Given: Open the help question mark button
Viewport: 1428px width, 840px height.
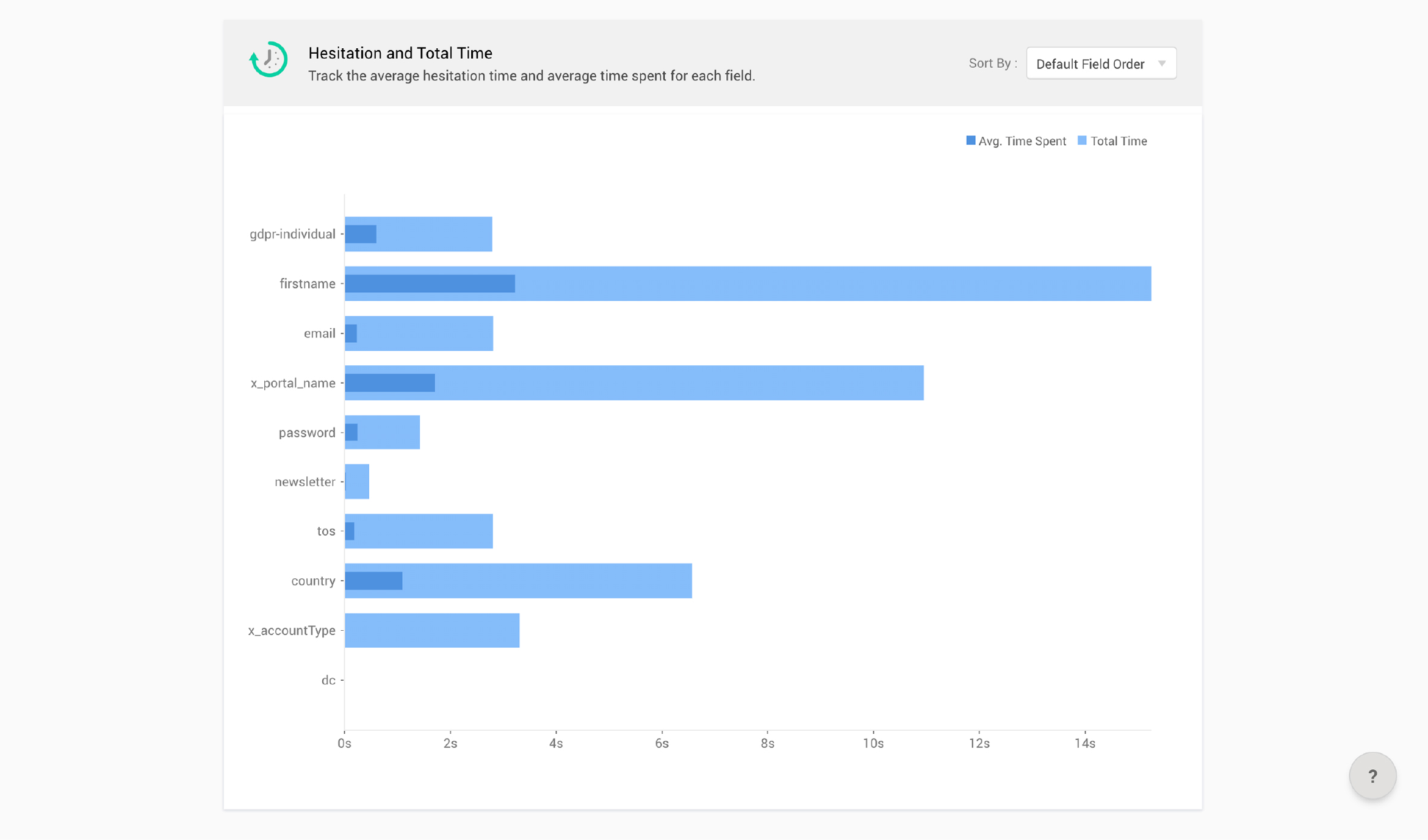Looking at the screenshot, I should pyautogui.click(x=1372, y=775).
